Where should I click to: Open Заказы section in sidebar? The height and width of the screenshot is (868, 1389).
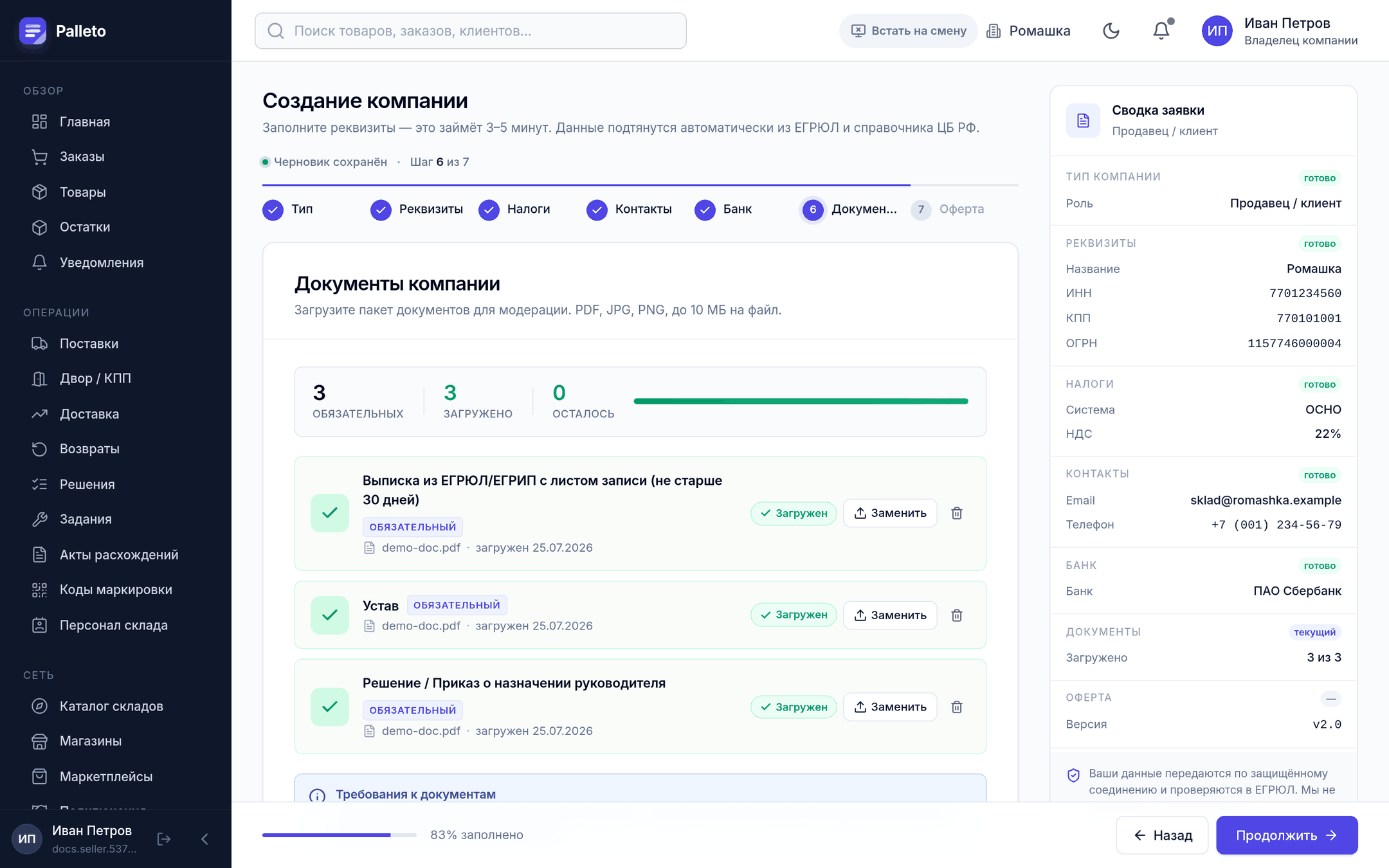coord(116,156)
